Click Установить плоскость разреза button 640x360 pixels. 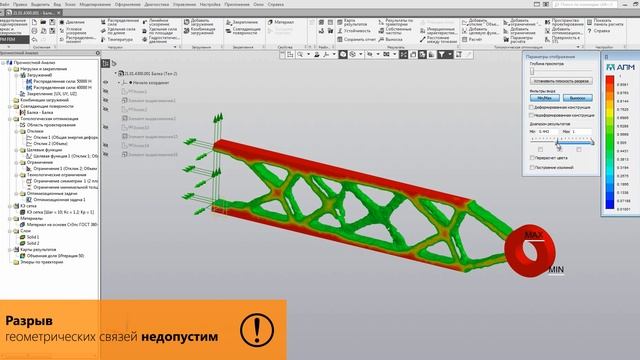click(x=561, y=81)
